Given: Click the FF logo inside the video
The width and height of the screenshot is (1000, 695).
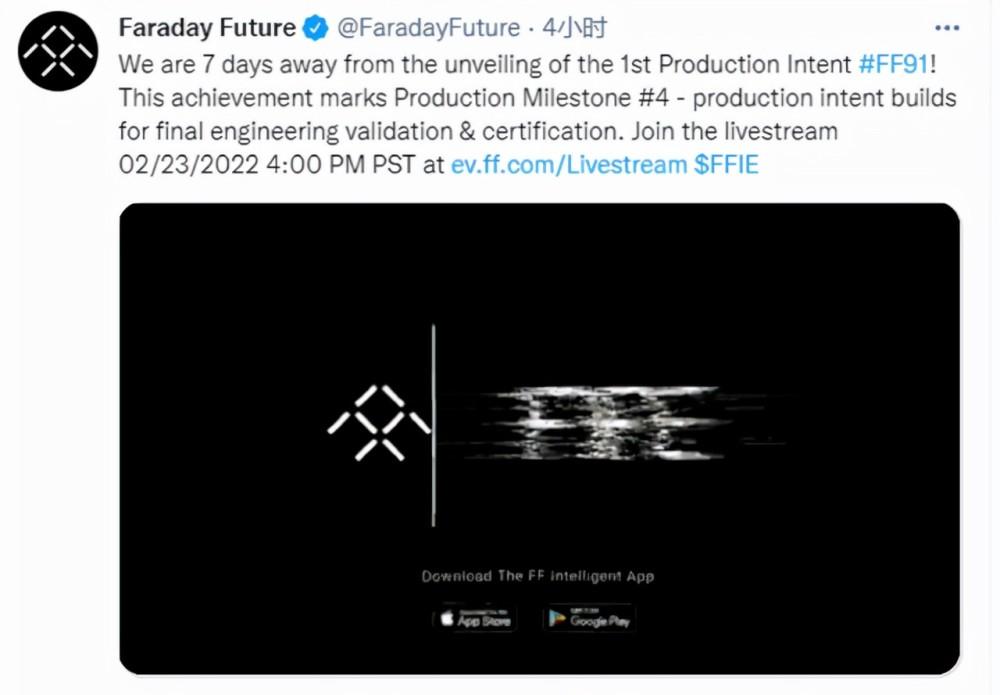Looking at the screenshot, I should [x=379, y=423].
